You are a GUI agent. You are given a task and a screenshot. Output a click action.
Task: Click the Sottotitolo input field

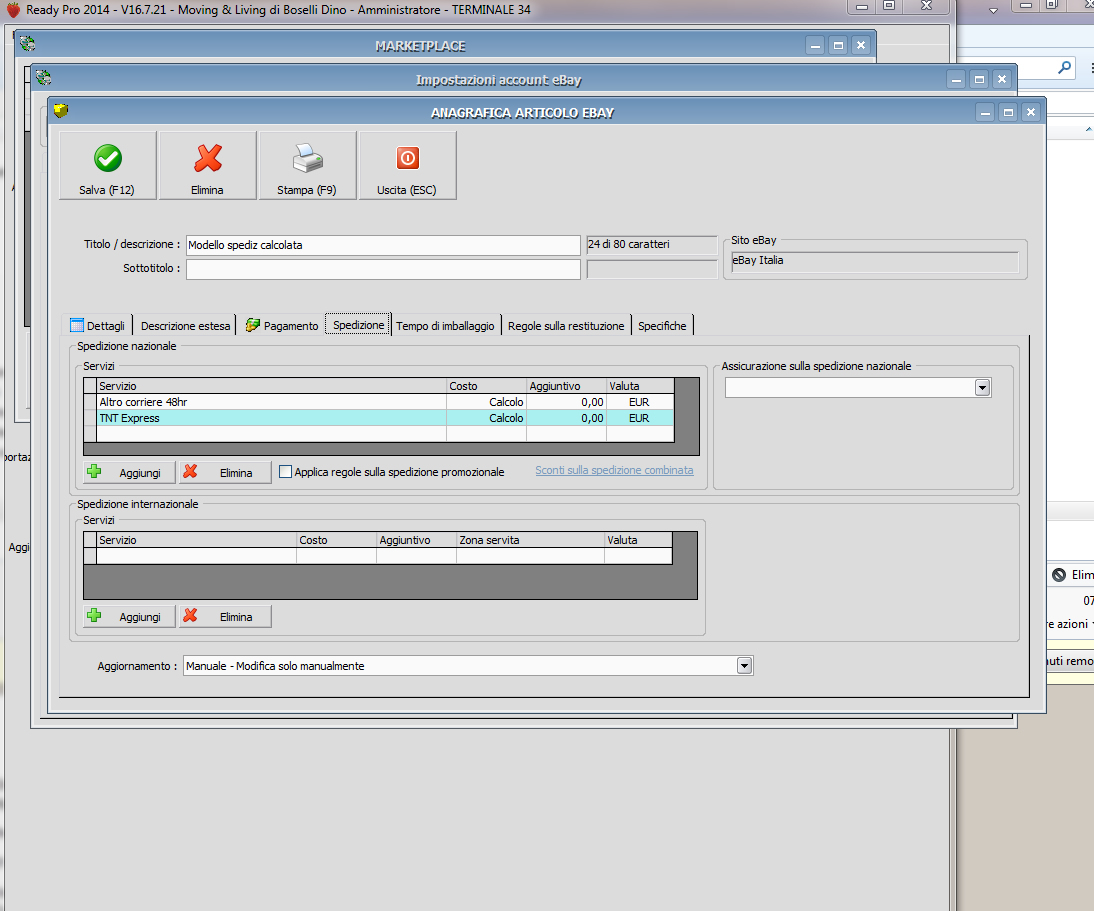383,269
